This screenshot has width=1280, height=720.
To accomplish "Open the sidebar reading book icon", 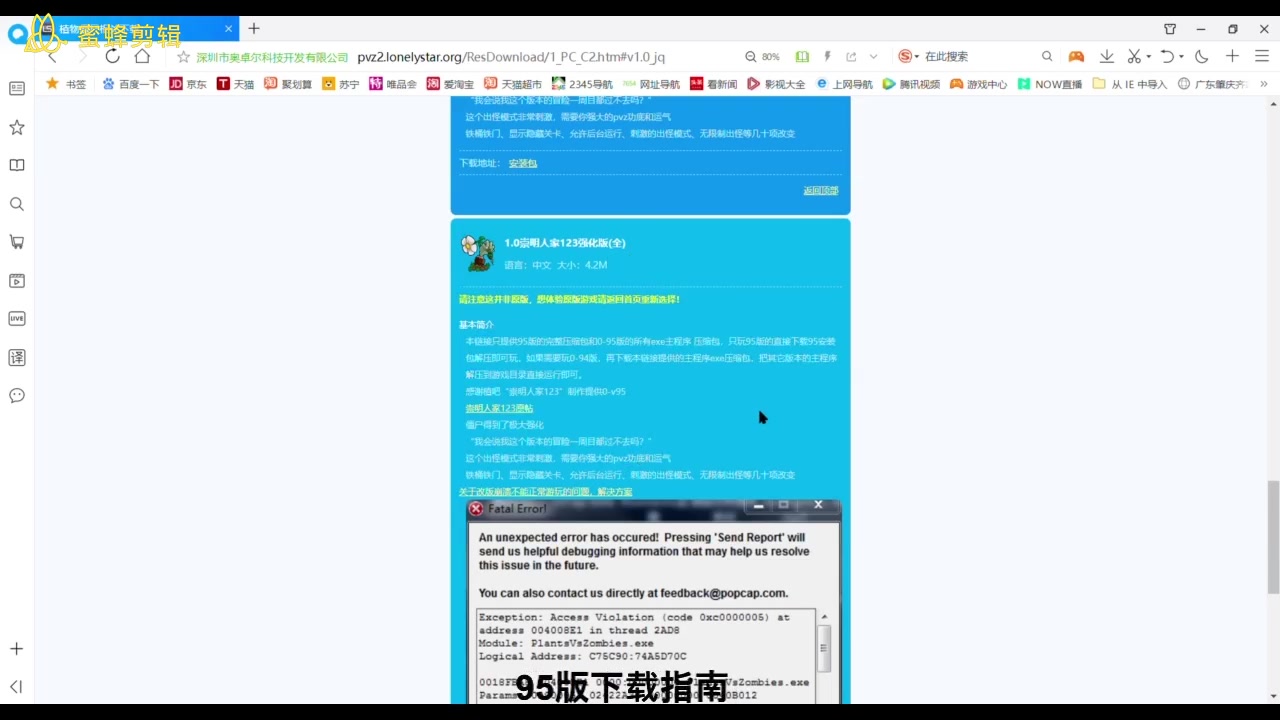I will pyautogui.click(x=17, y=165).
